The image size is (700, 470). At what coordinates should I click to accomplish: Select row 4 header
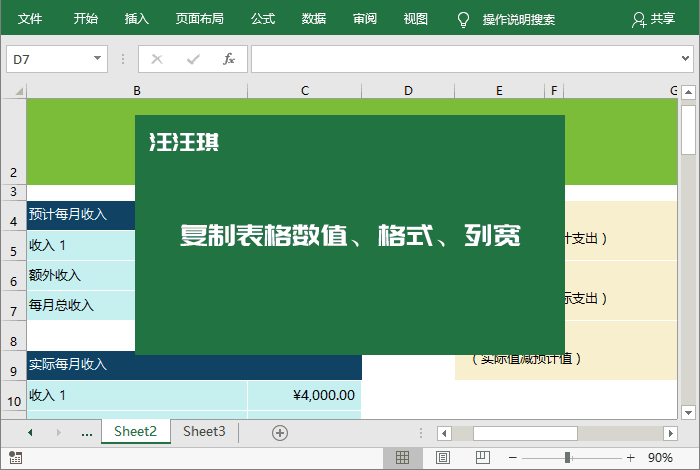13,216
